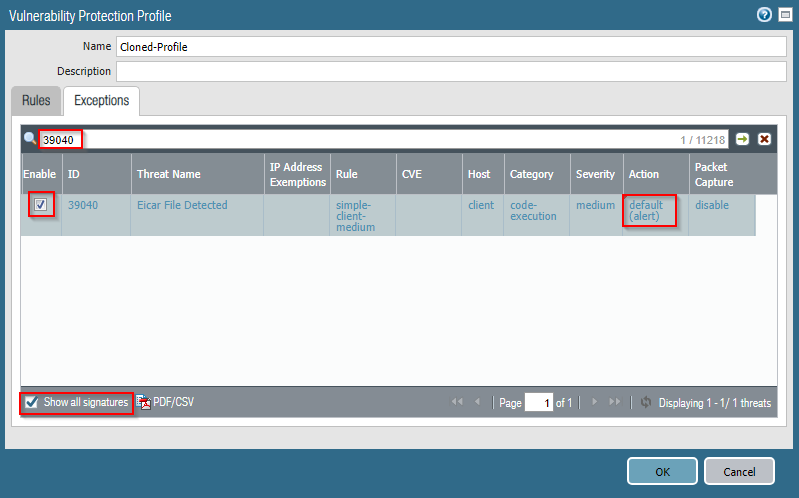Viewport: 799px width, 498px height.
Task: Open the help icon in title bar
Action: click(x=764, y=14)
